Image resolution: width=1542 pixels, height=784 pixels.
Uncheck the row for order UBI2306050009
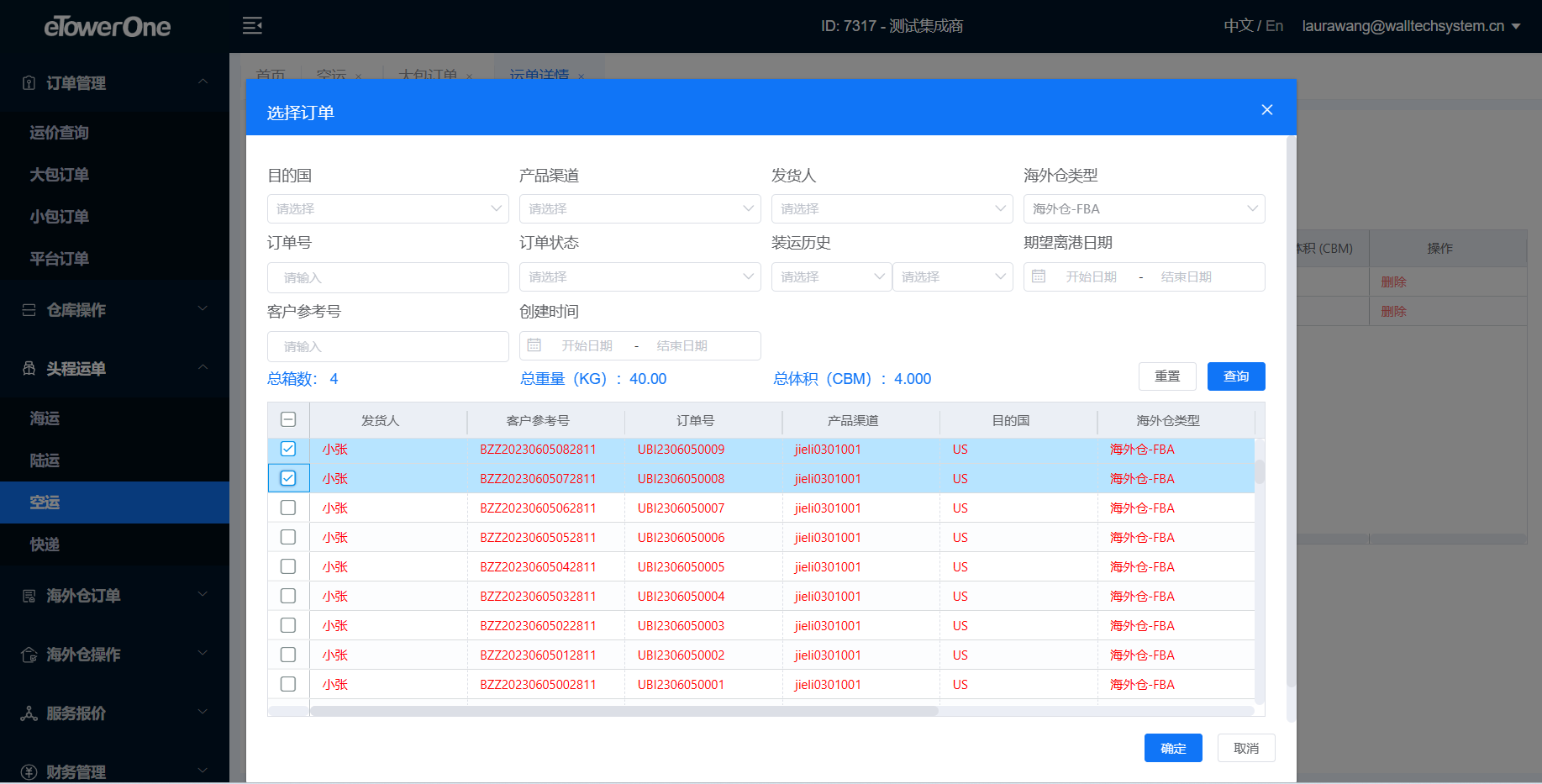coord(288,449)
